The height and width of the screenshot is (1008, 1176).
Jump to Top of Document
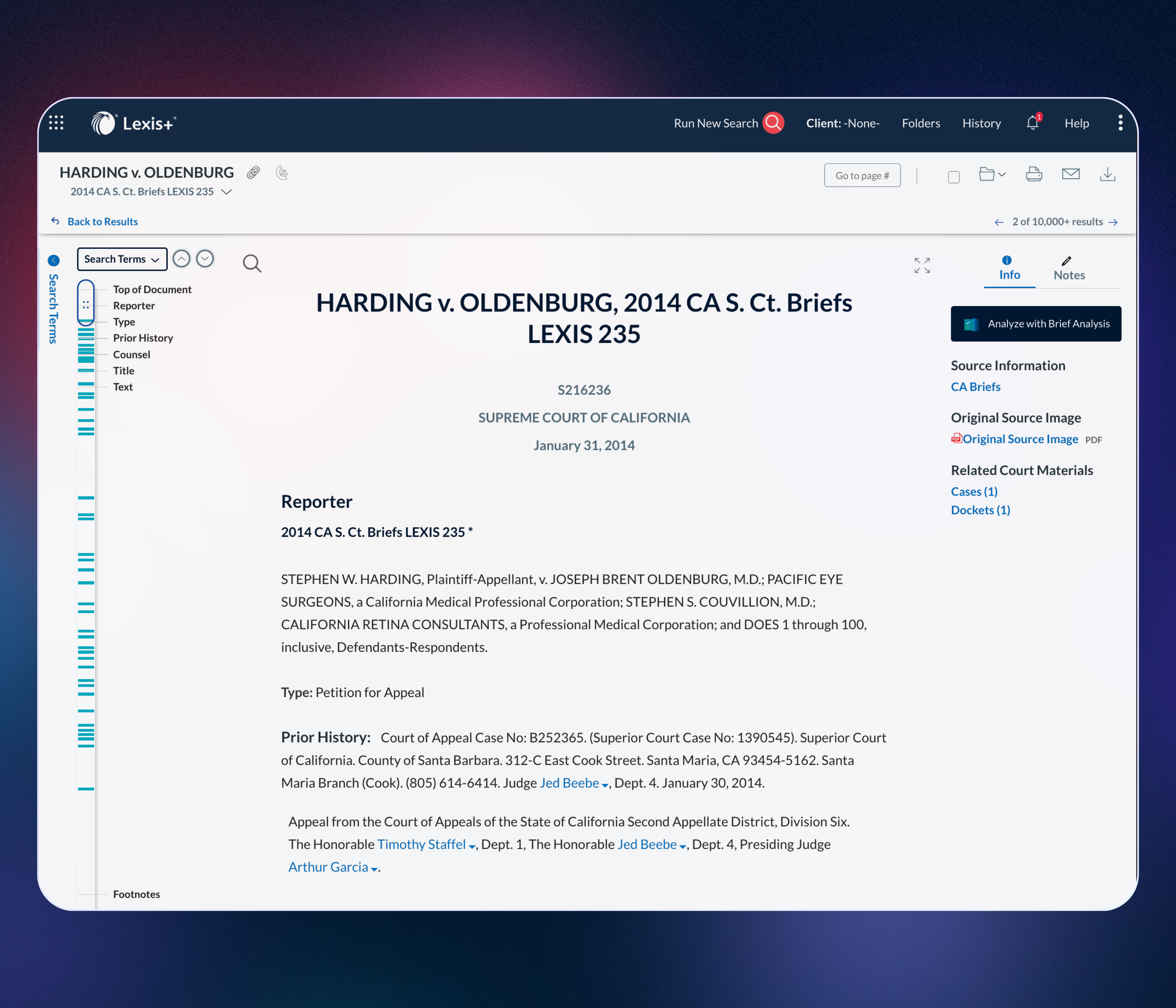pyautogui.click(x=152, y=289)
